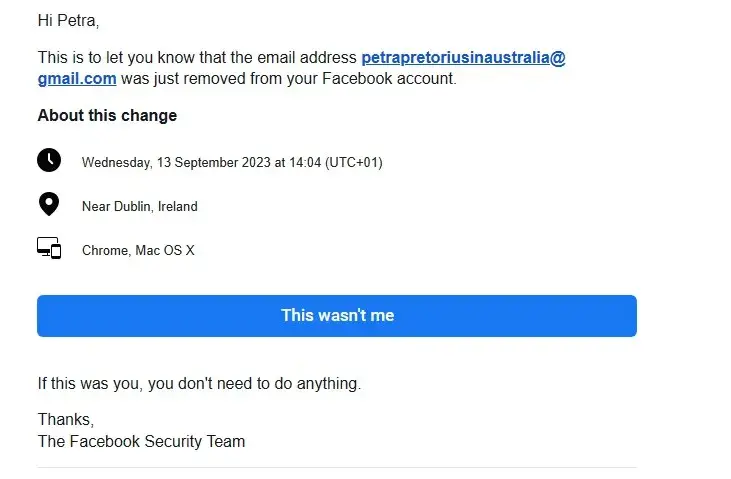Select the "About this change" heading
The image size is (731, 479).
[x=107, y=115]
